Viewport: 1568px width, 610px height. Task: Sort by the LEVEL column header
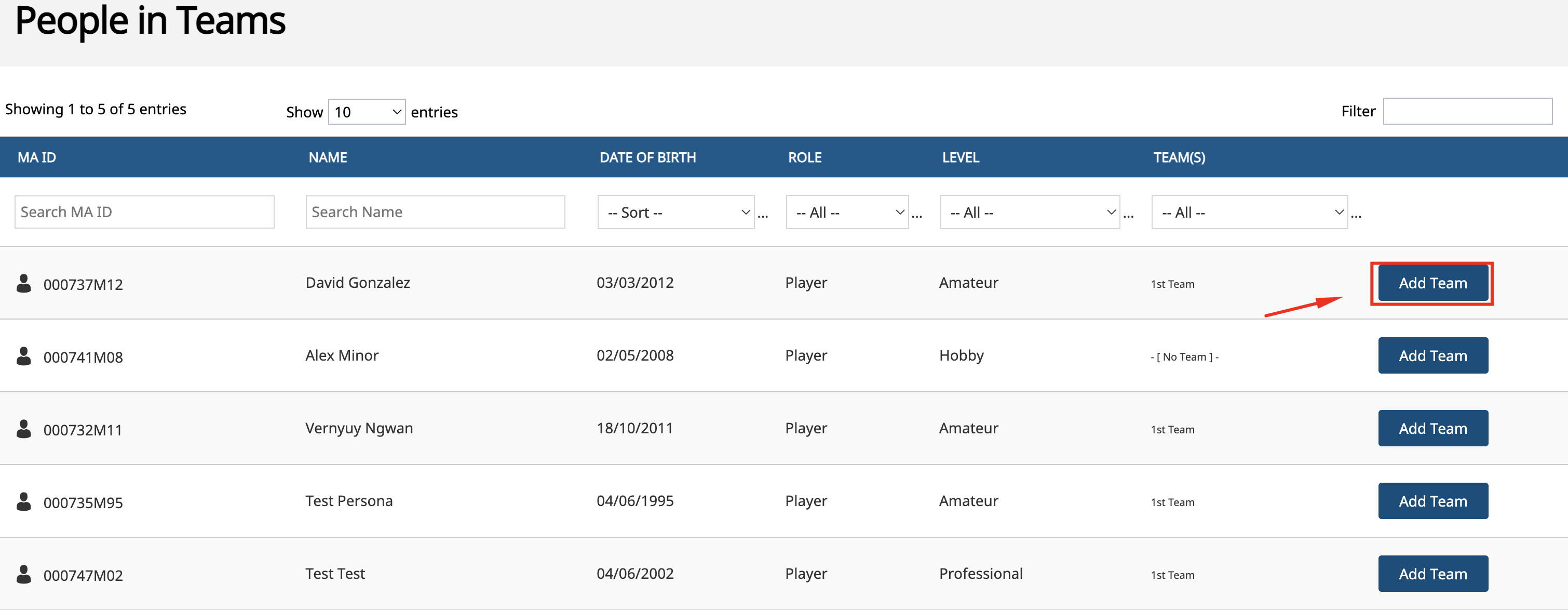(960, 158)
